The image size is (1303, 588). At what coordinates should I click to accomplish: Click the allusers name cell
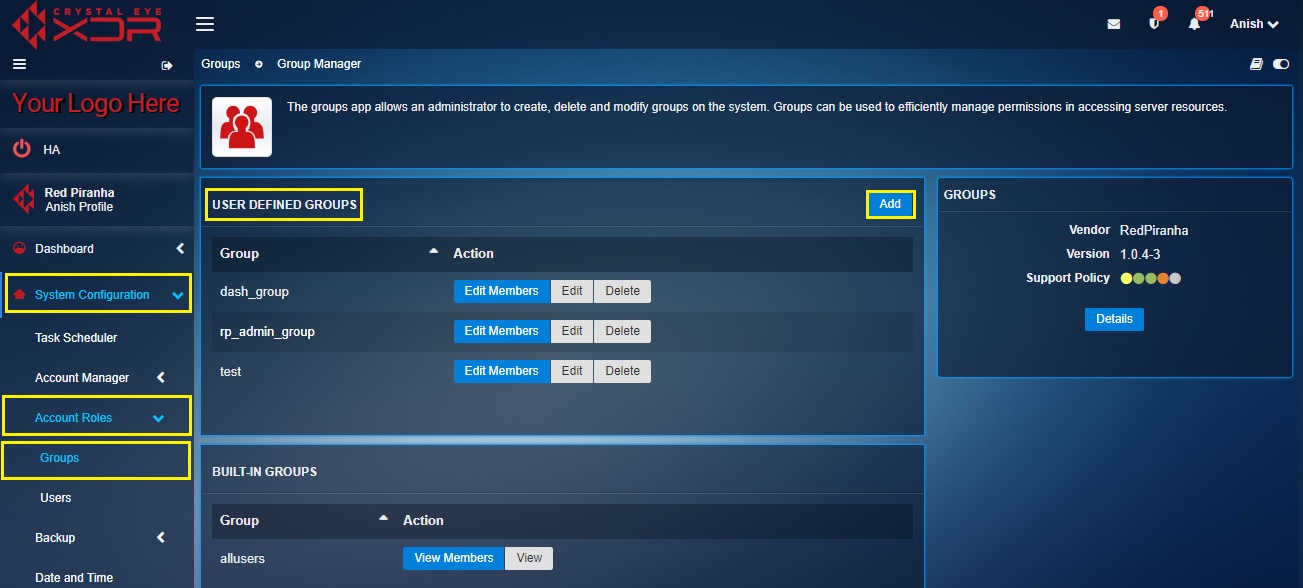click(x=242, y=558)
